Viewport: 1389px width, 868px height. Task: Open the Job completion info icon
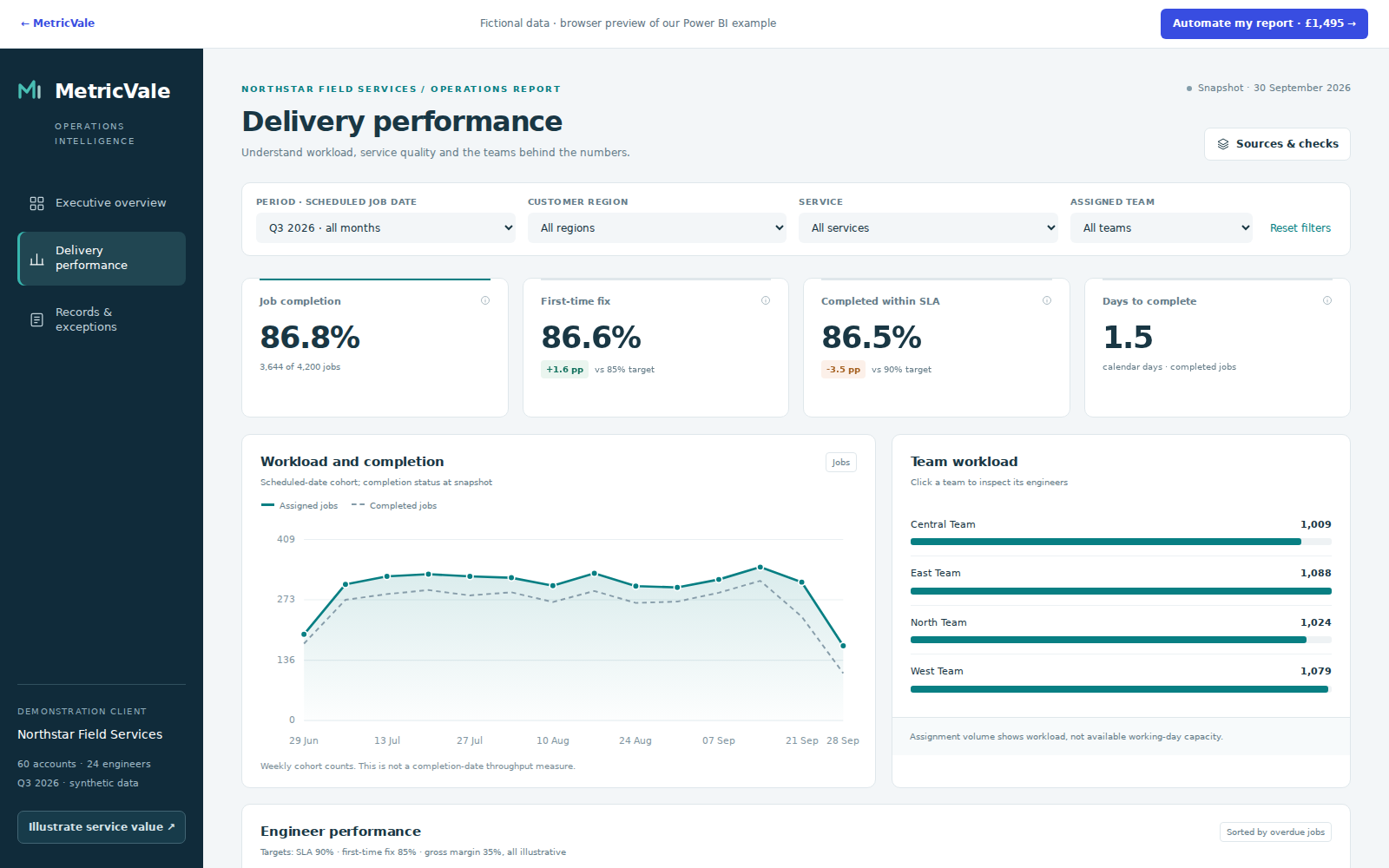pyautogui.click(x=485, y=300)
